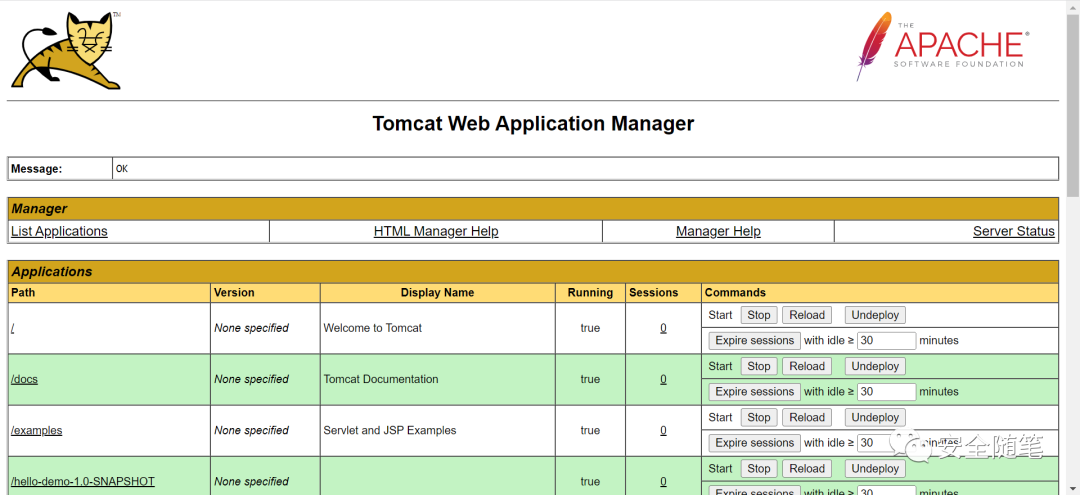The width and height of the screenshot is (1080, 495).
Task: Click "None specified" version for root application
Action: (x=251, y=328)
